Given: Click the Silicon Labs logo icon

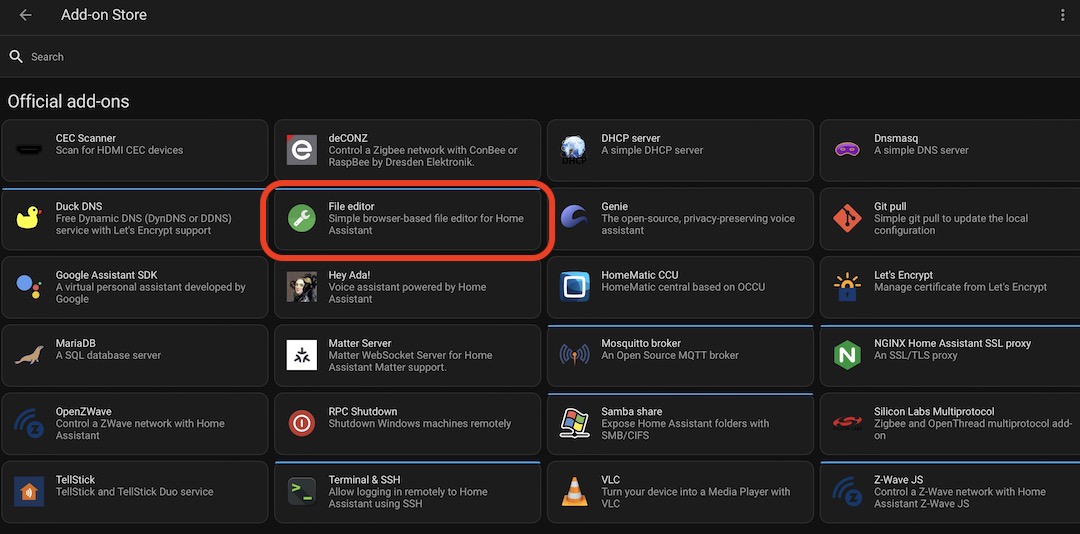Looking at the screenshot, I should click(847, 423).
